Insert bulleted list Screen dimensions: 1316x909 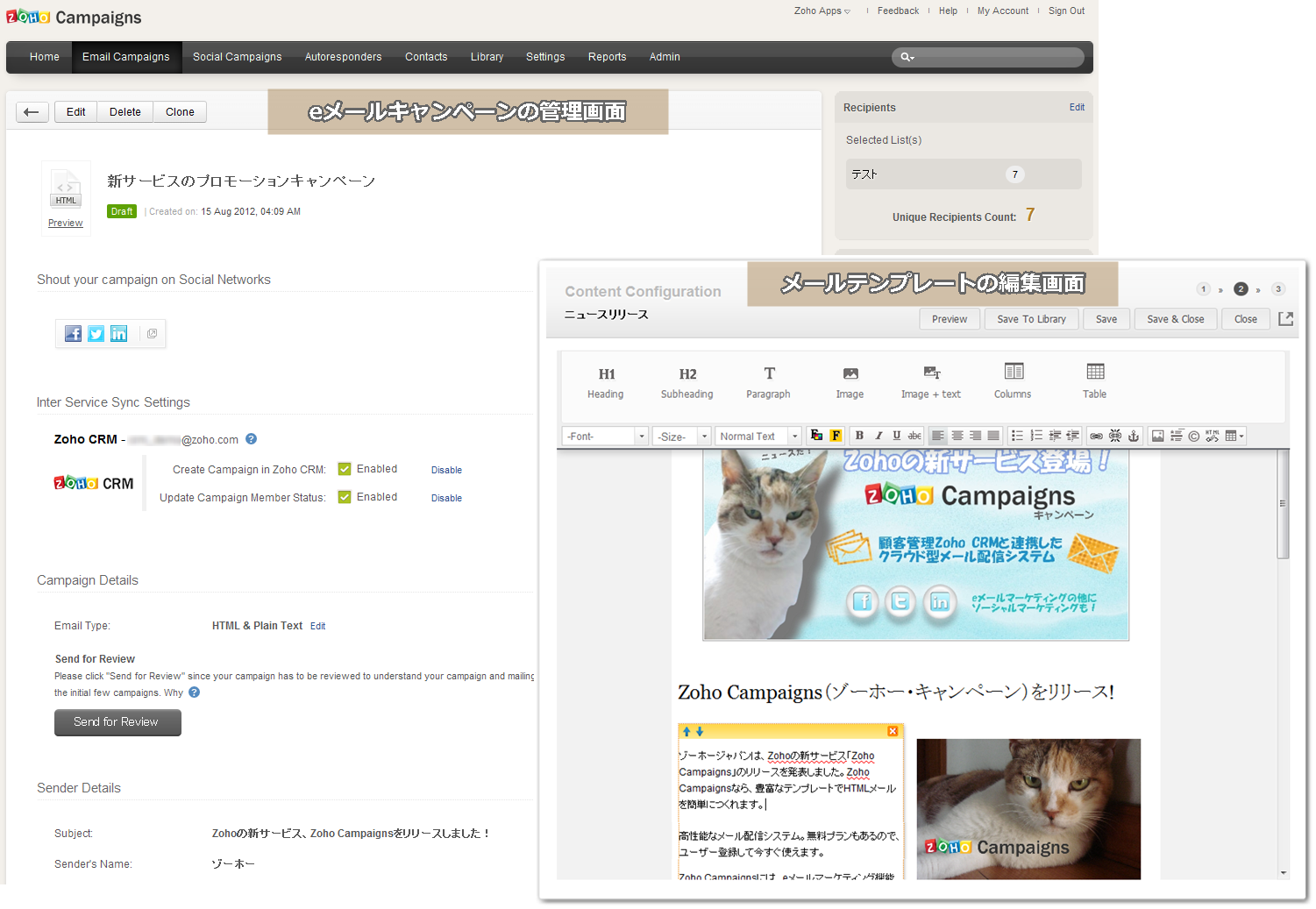point(1017,436)
